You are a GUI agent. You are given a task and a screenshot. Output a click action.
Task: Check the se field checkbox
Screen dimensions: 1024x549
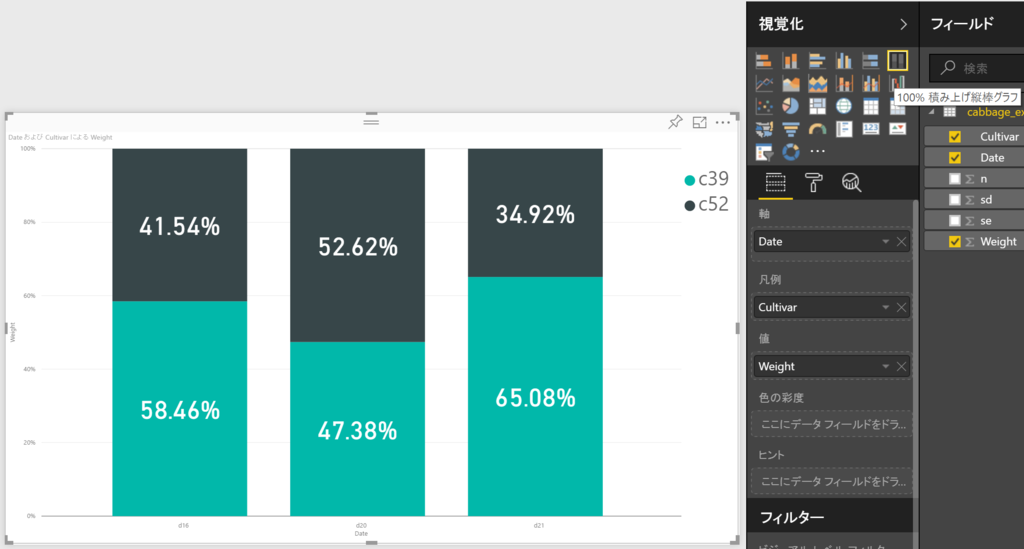[955, 220]
